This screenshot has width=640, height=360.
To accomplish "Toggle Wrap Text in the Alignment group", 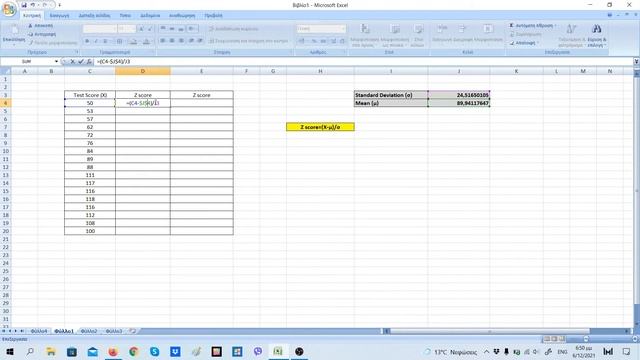I will coord(211,29).
